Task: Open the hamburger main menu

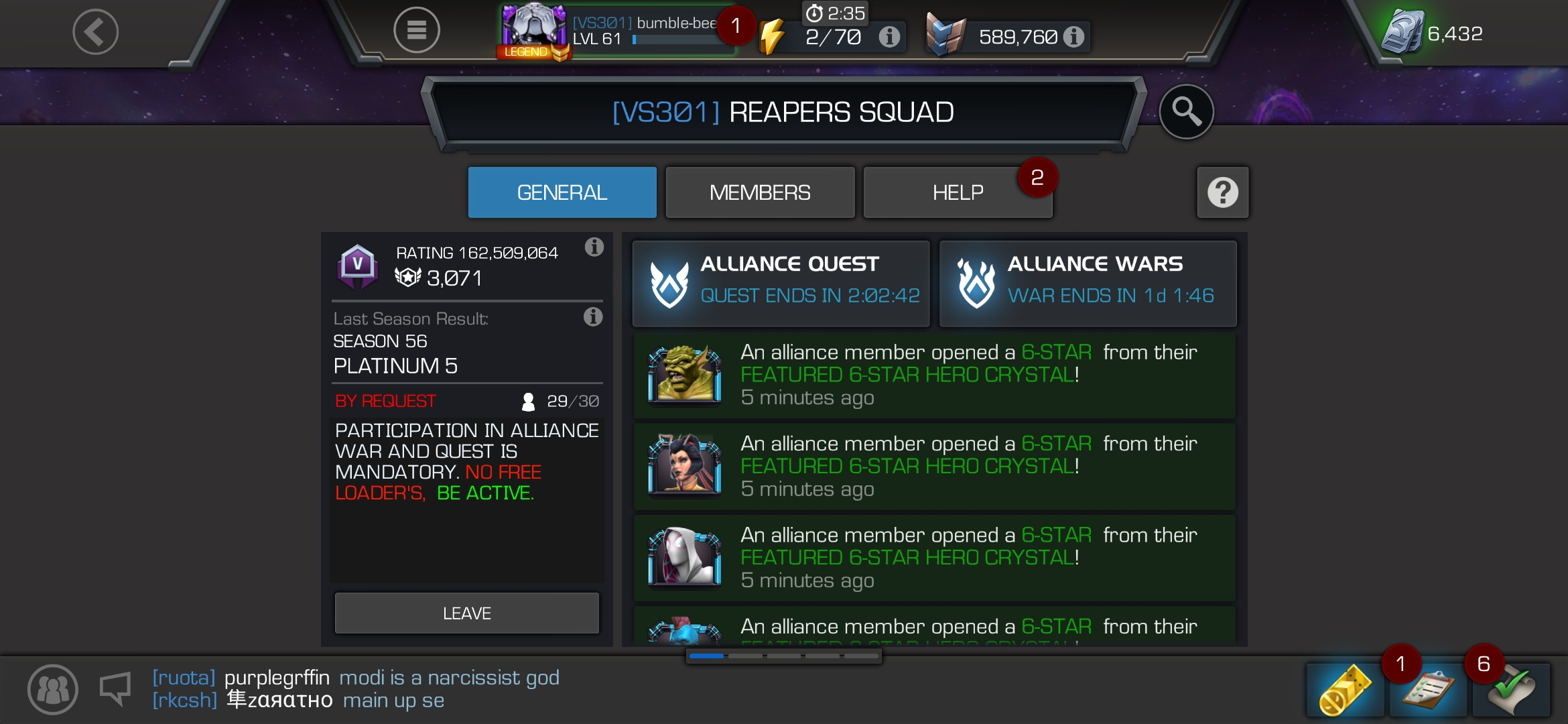Action: click(416, 30)
